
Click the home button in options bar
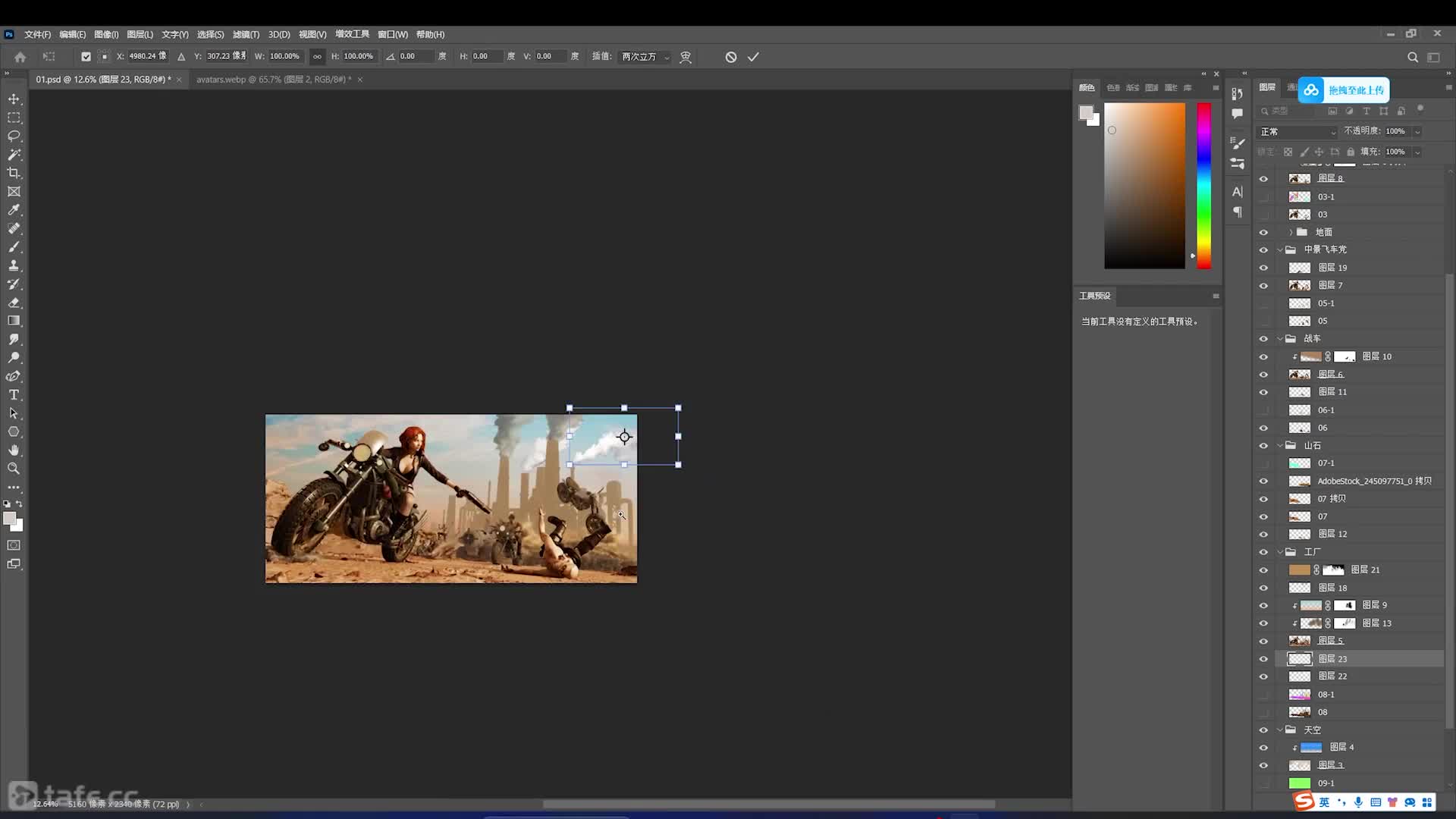coord(20,57)
